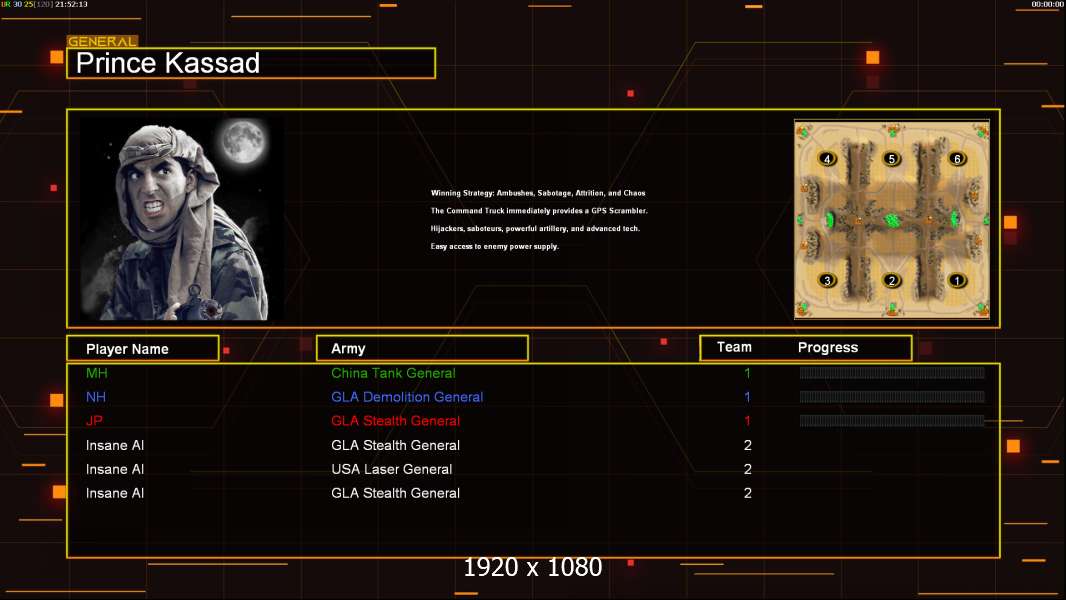
Task: Click GLA Demolition General army text
Action: point(407,397)
